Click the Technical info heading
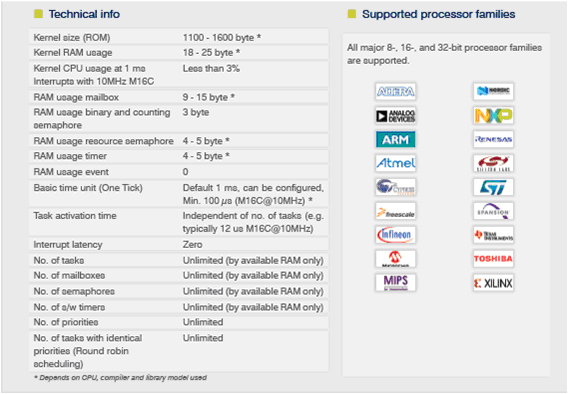This screenshot has width=568, height=394. tap(84, 14)
